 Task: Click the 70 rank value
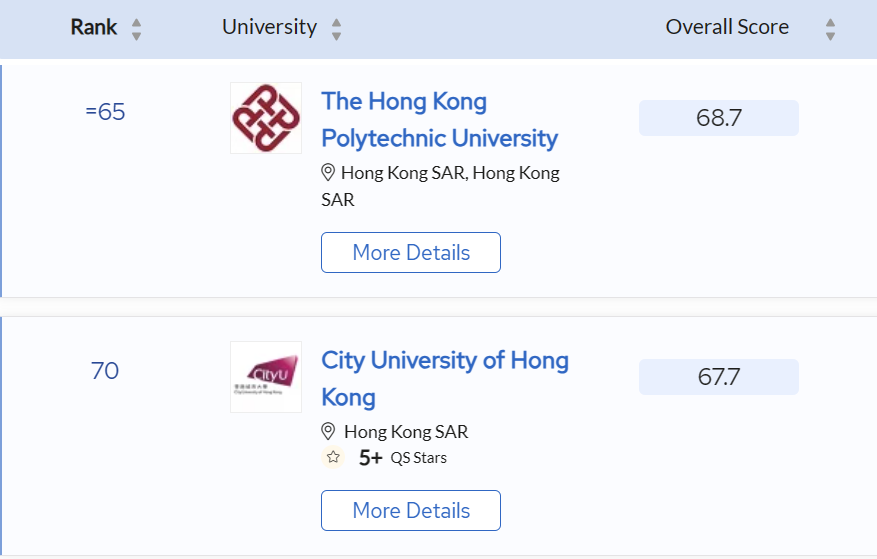[105, 370]
